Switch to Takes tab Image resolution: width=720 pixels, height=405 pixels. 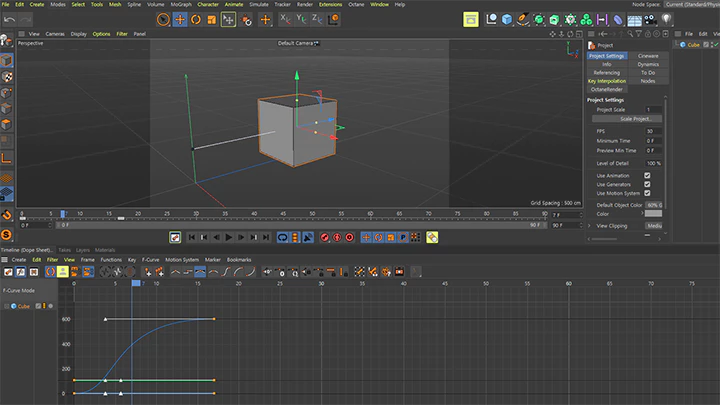pos(64,250)
